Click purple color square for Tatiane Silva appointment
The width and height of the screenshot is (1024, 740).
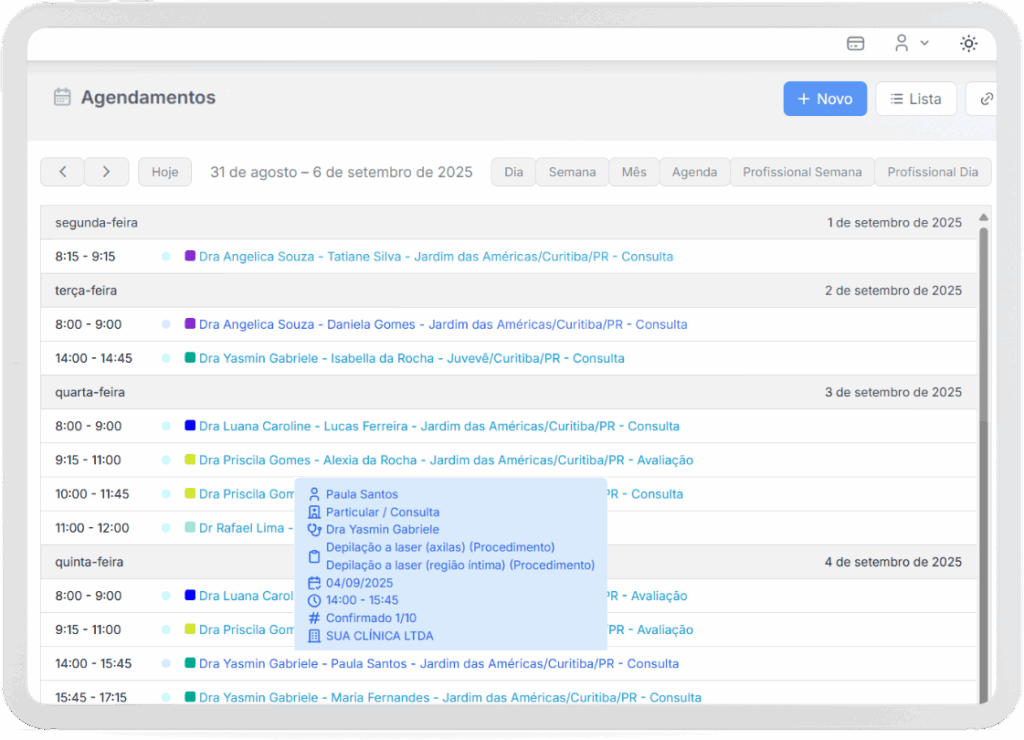[190, 256]
